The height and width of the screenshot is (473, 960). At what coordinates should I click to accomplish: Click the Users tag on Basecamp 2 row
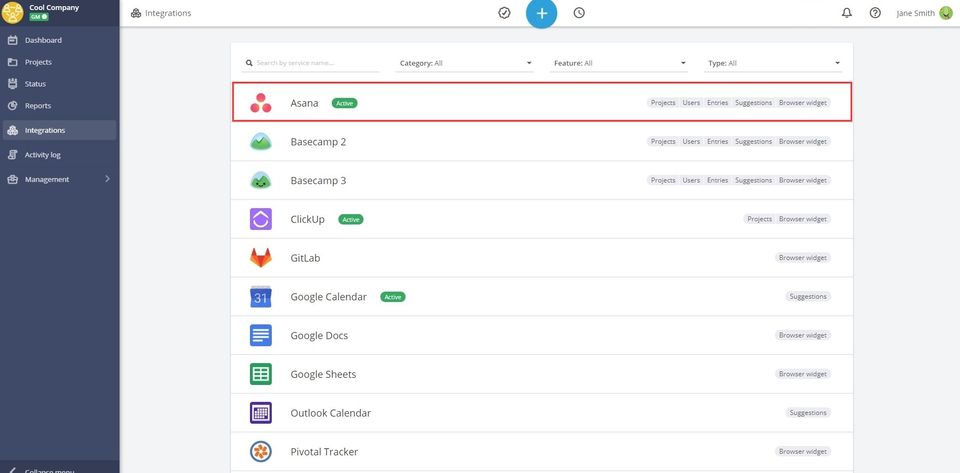click(691, 141)
